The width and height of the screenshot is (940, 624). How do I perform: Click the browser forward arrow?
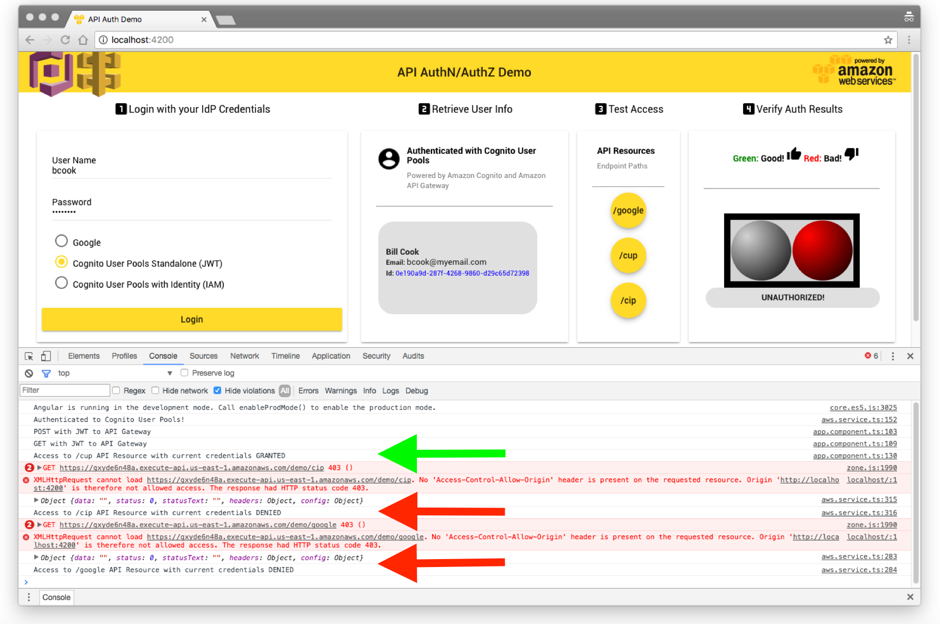point(47,40)
